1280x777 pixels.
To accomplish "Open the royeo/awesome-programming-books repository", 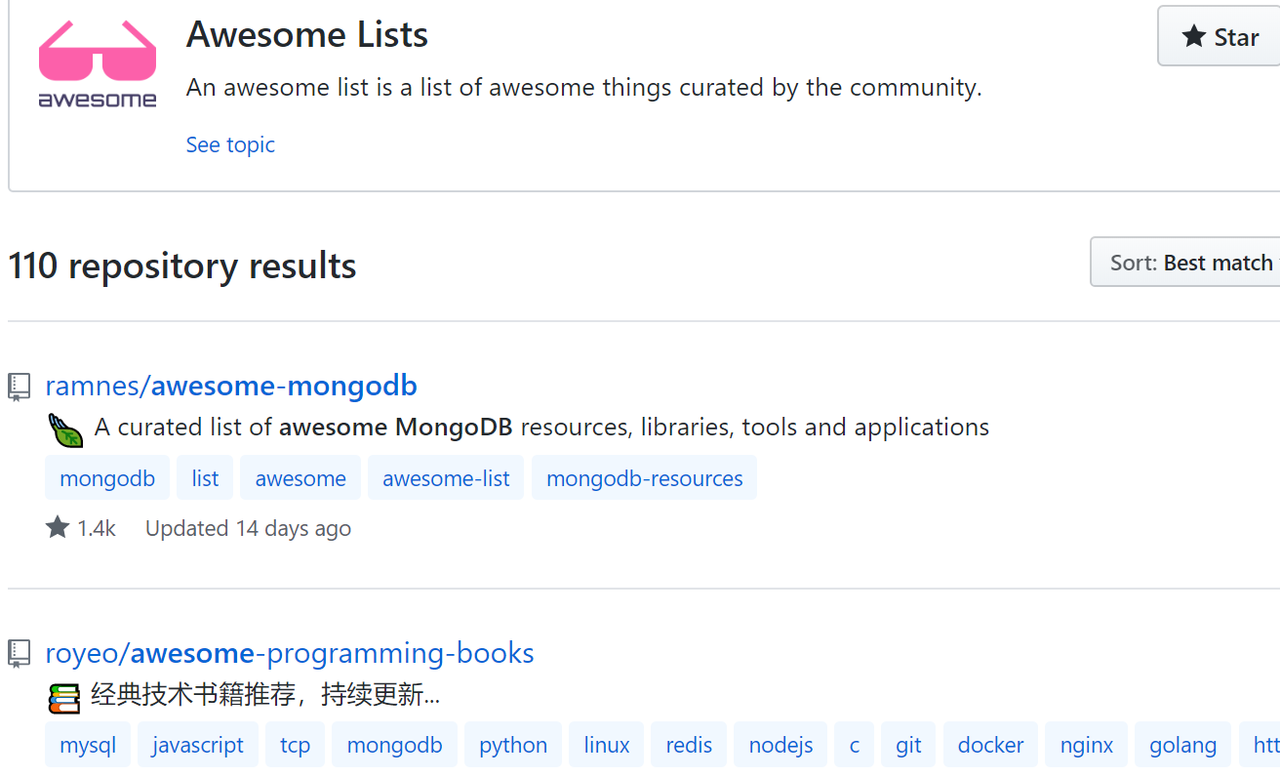I will (x=289, y=653).
